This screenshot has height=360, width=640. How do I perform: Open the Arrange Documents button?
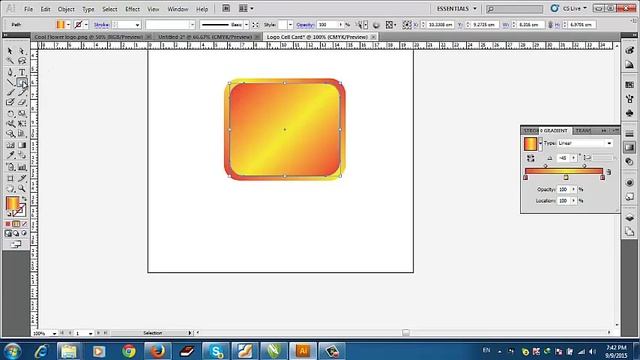(246, 8)
